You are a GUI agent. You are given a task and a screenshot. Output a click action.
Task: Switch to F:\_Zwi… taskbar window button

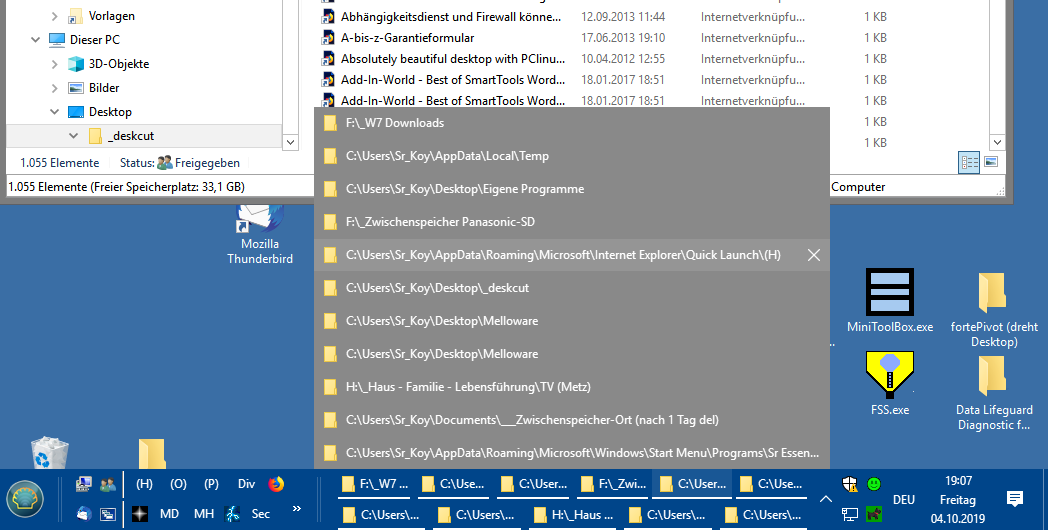pos(614,484)
